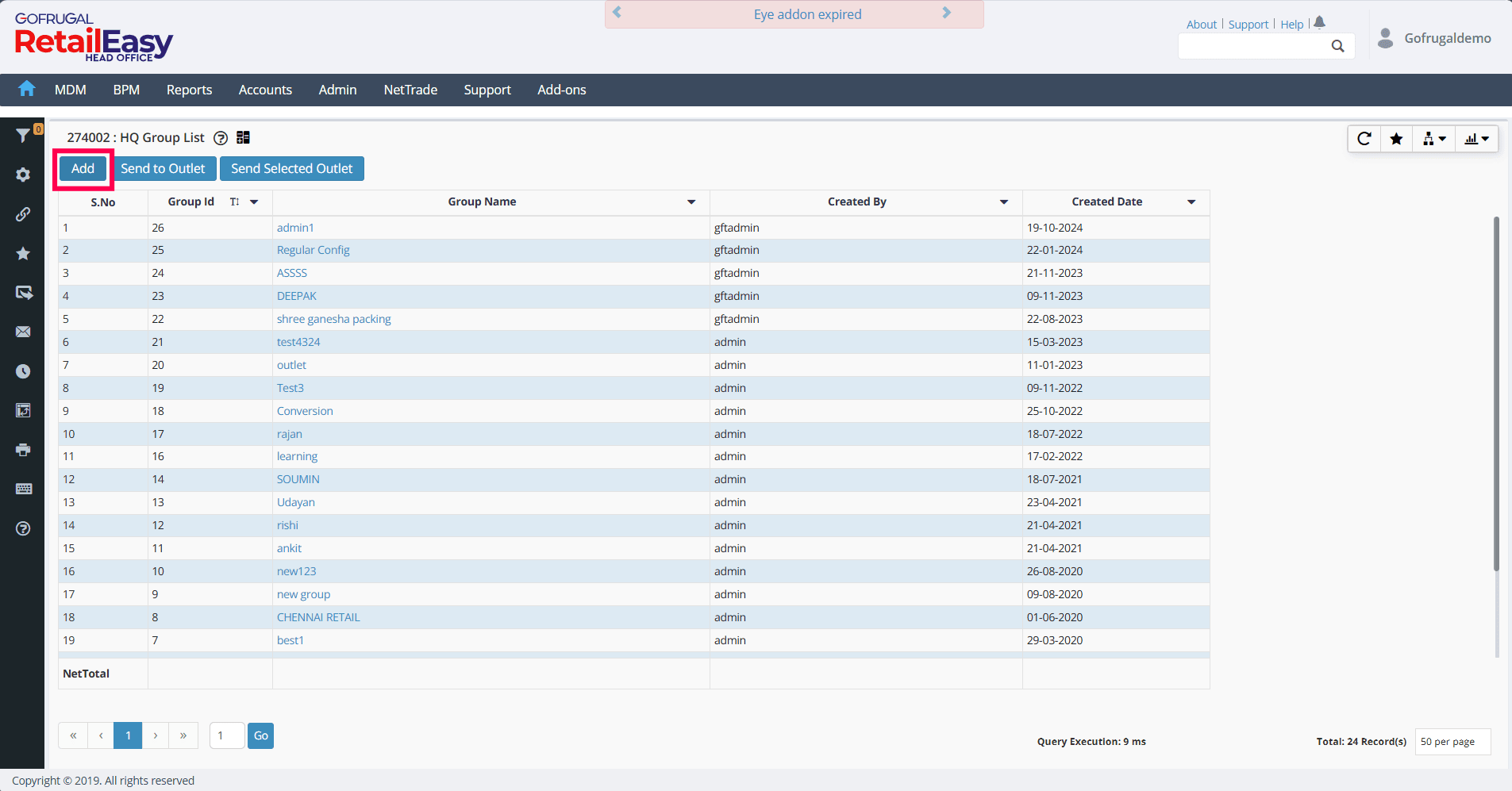Open Group Id column filter arrow
The height and width of the screenshot is (791, 1512).
pyautogui.click(x=254, y=202)
